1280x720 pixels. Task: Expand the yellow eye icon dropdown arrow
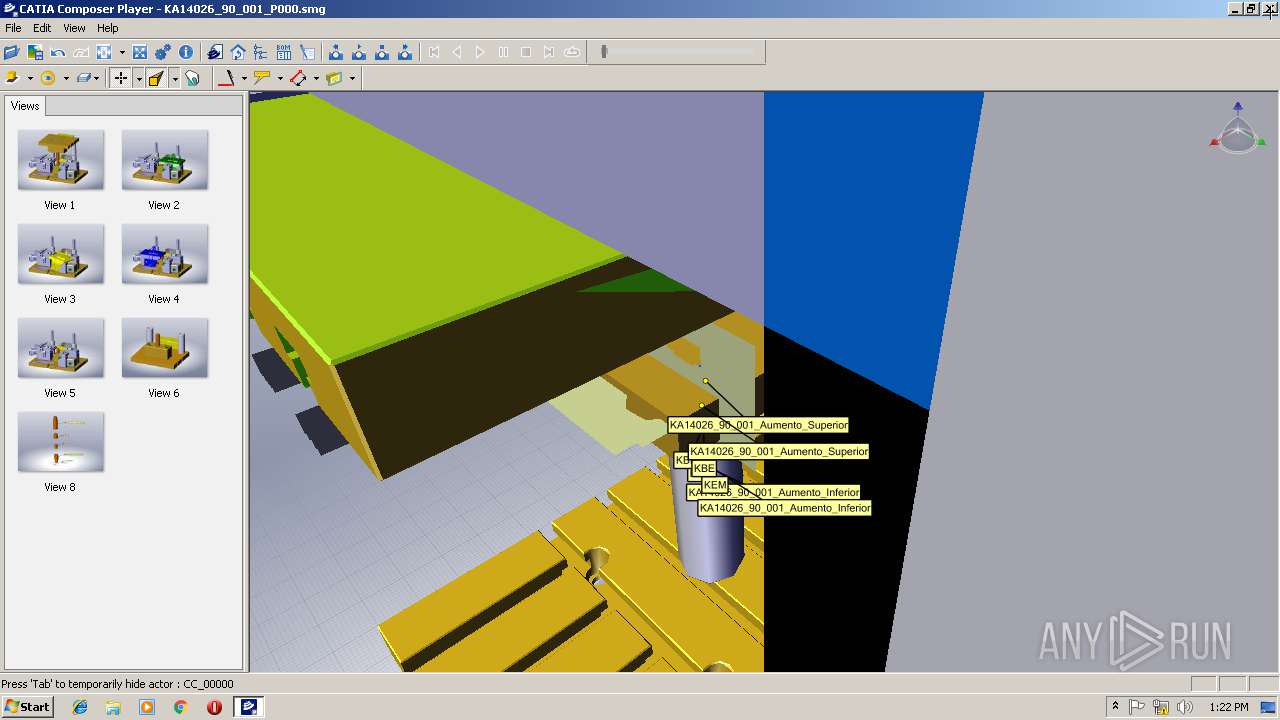click(x=66, y=78)
